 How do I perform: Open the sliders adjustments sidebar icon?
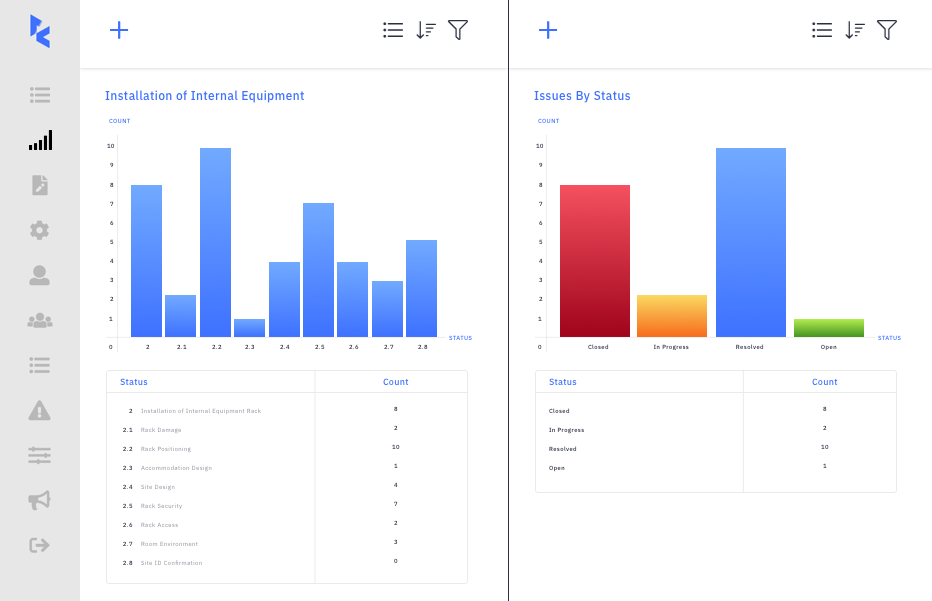40,455
